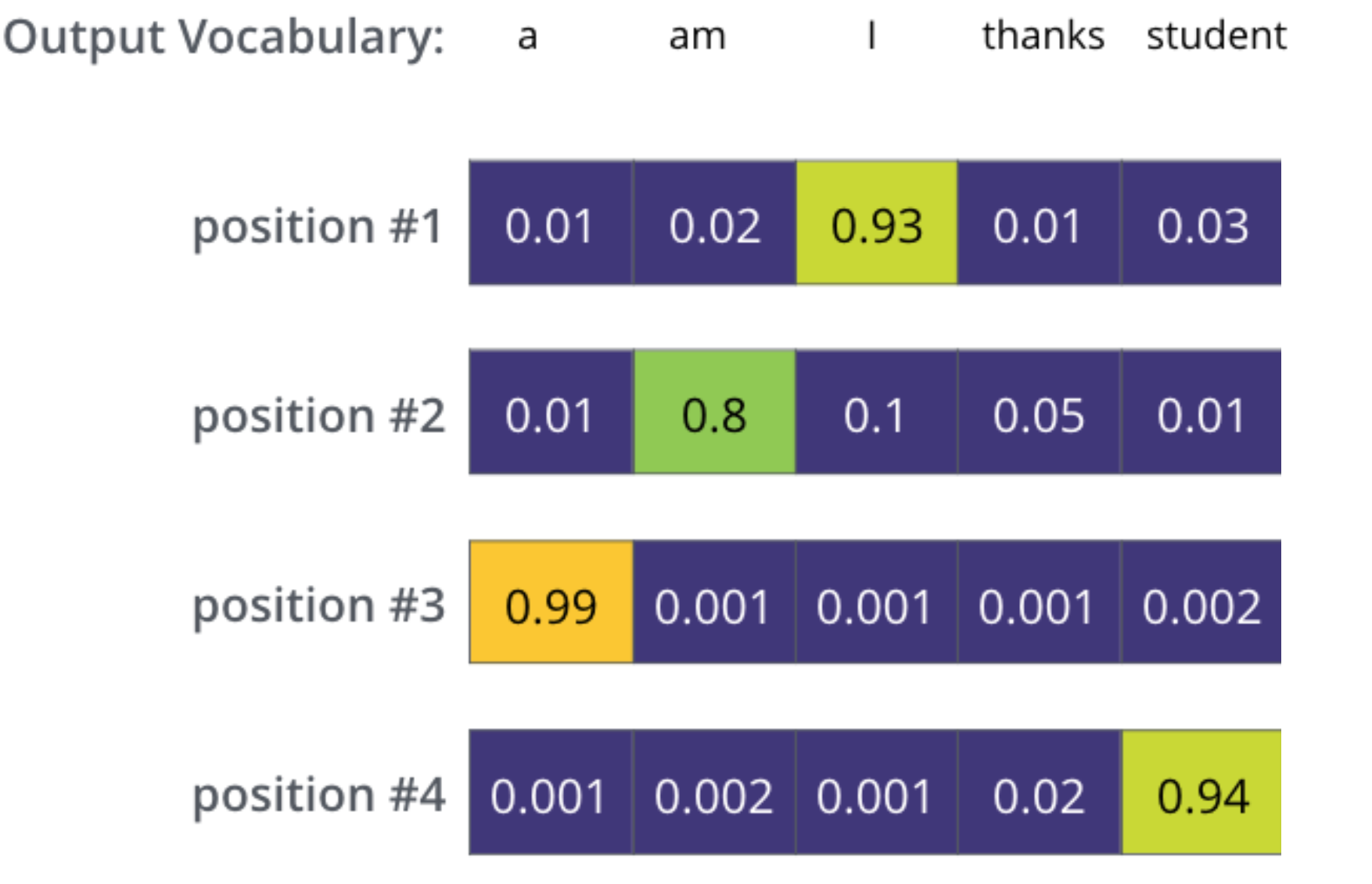
Task: Click the 0.02 cell in position #4 row
Action: coord(1039,793)
